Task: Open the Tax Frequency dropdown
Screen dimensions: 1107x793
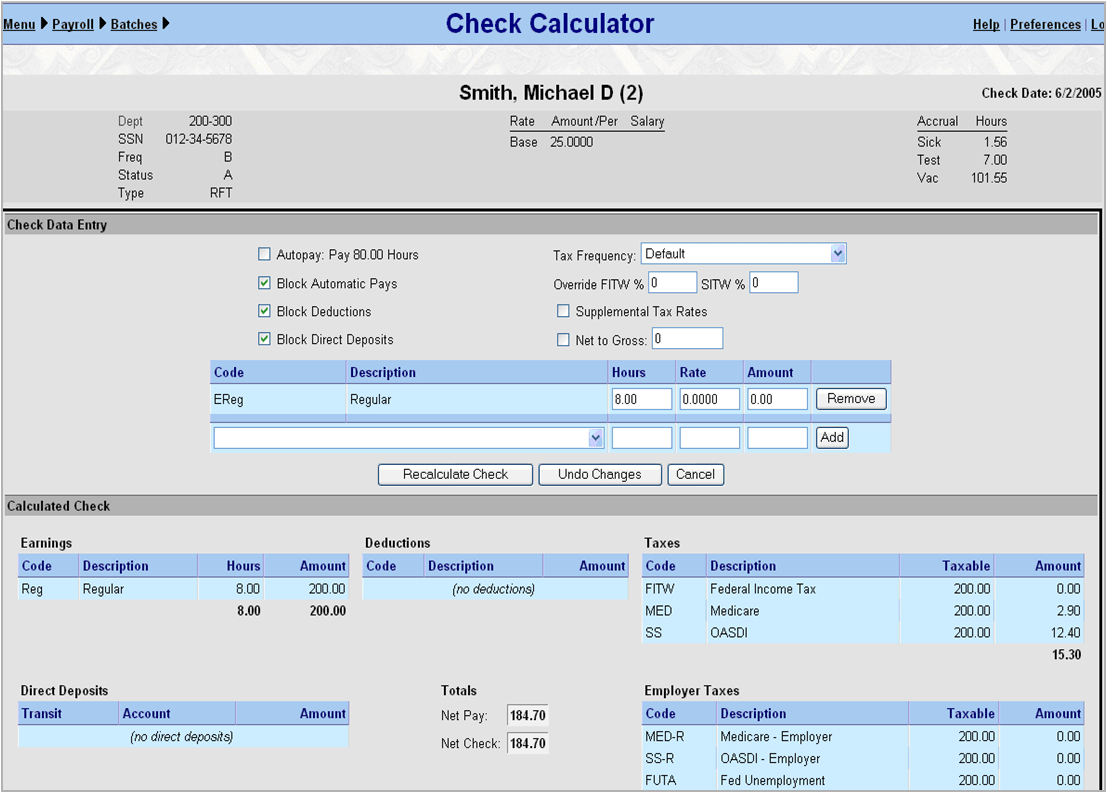Action: click(x=743, y=254)
